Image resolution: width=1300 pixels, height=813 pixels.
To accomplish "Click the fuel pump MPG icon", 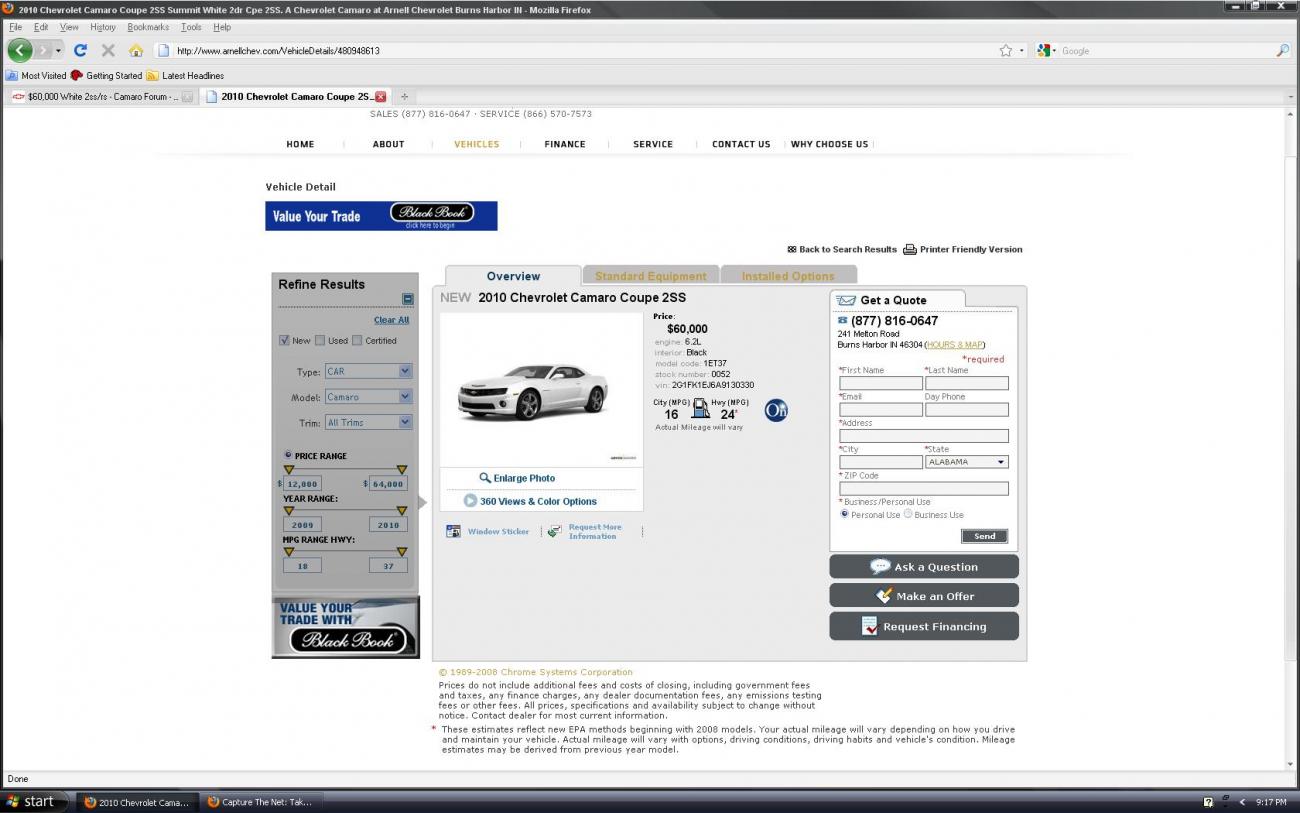I will (x=701, y=408).
